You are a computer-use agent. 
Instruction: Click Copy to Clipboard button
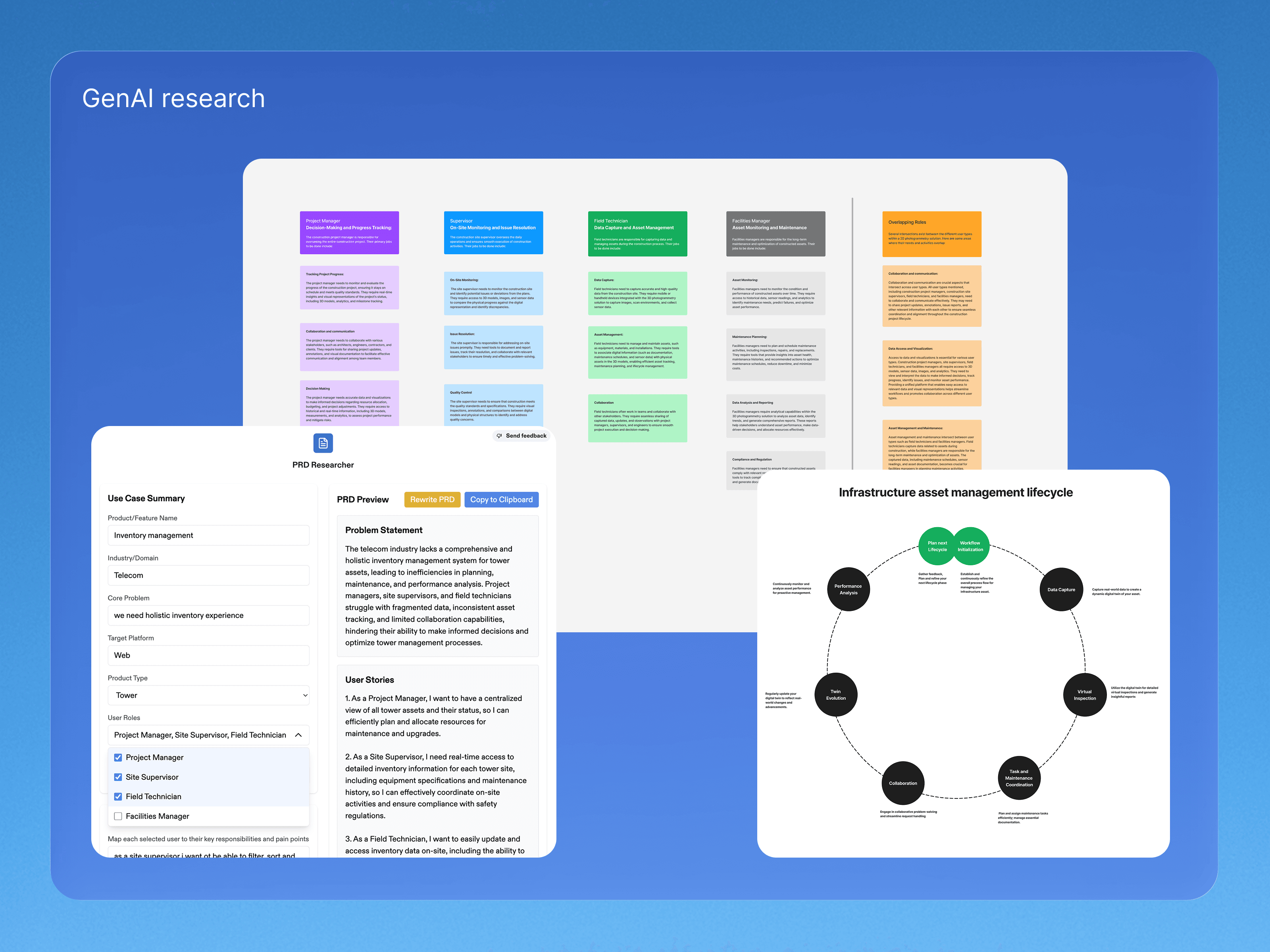tap(501, 499)
